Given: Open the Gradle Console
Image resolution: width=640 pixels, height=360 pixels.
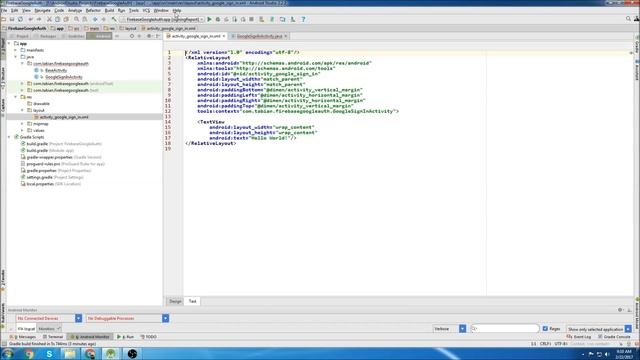Looking at the screenshot, I should tap(614, 337).
